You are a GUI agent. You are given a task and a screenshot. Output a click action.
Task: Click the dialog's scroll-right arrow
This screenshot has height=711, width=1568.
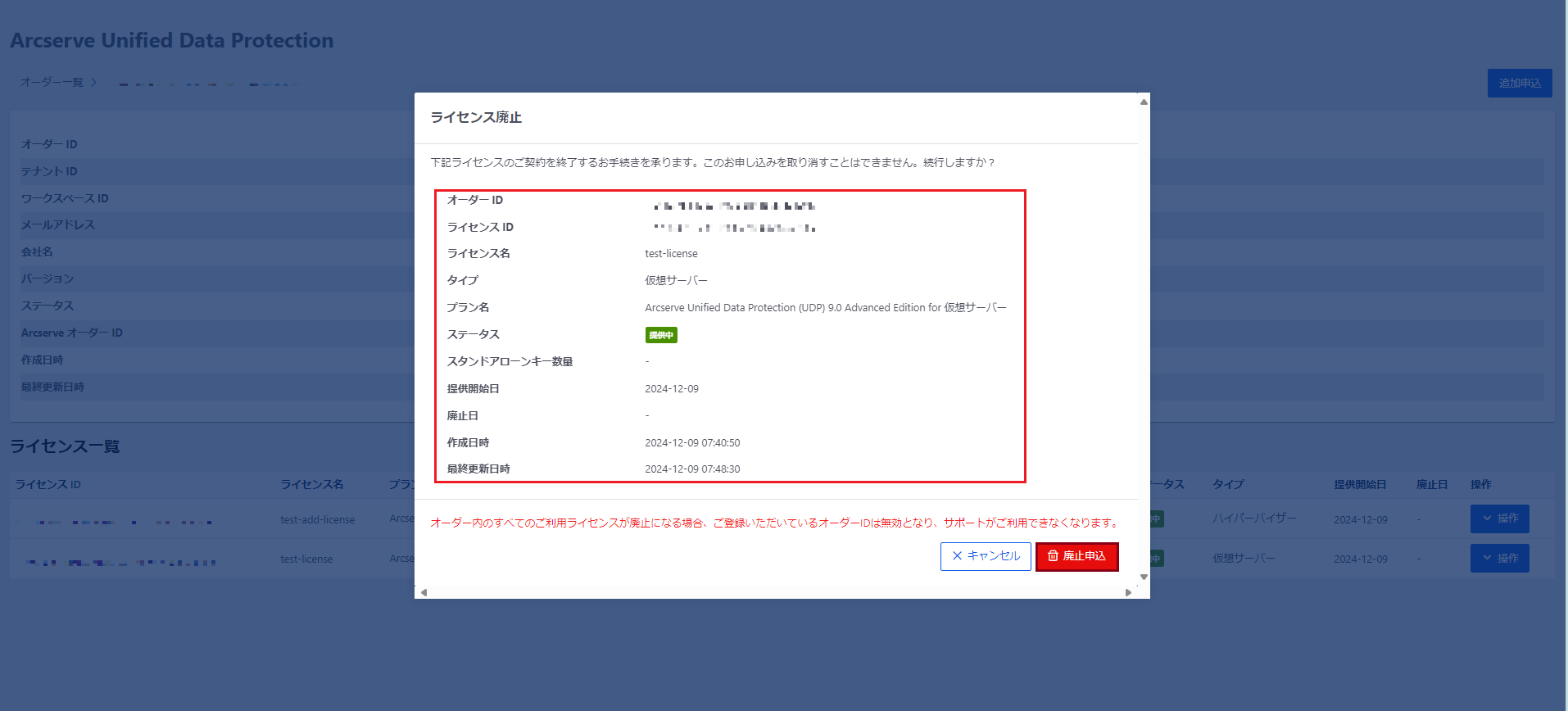[1129, 592]
